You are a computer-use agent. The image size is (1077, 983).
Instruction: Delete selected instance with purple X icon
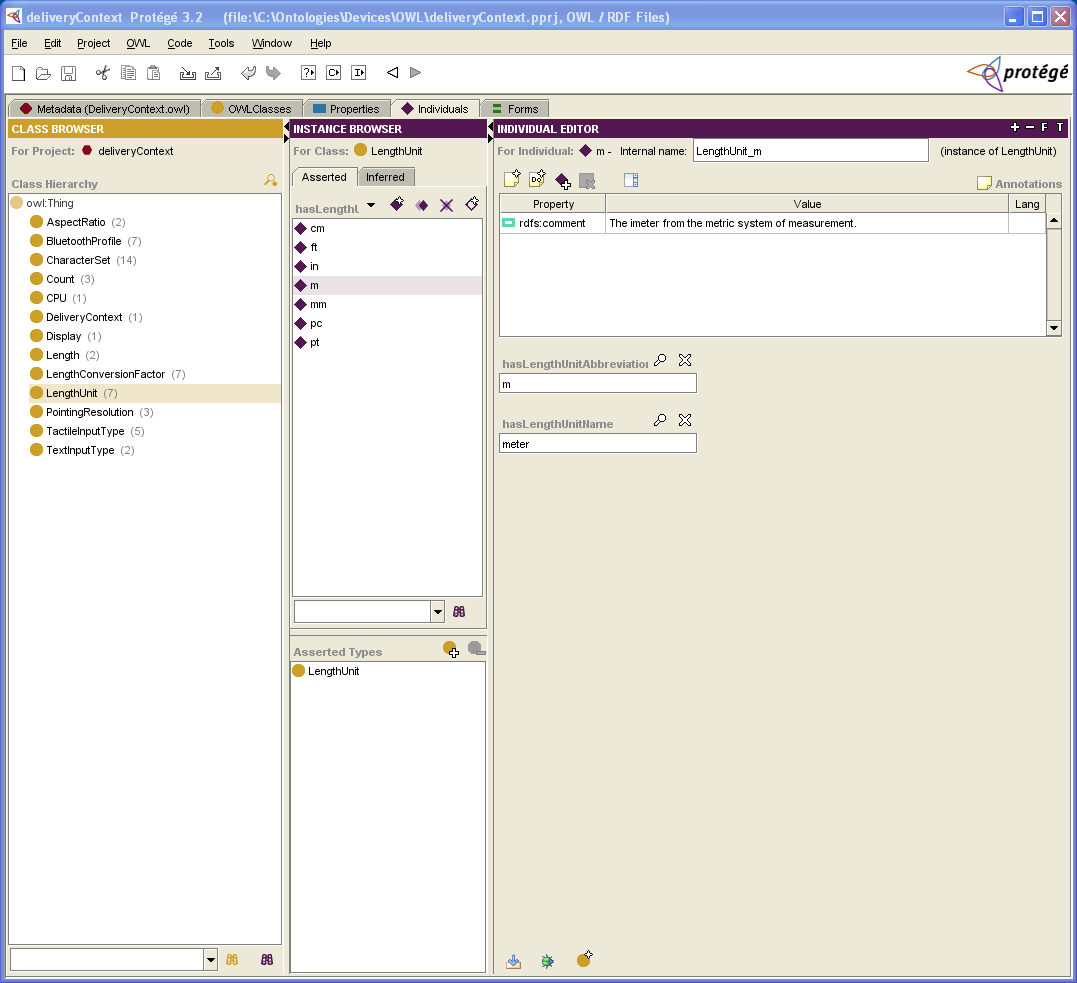[447, 205]
